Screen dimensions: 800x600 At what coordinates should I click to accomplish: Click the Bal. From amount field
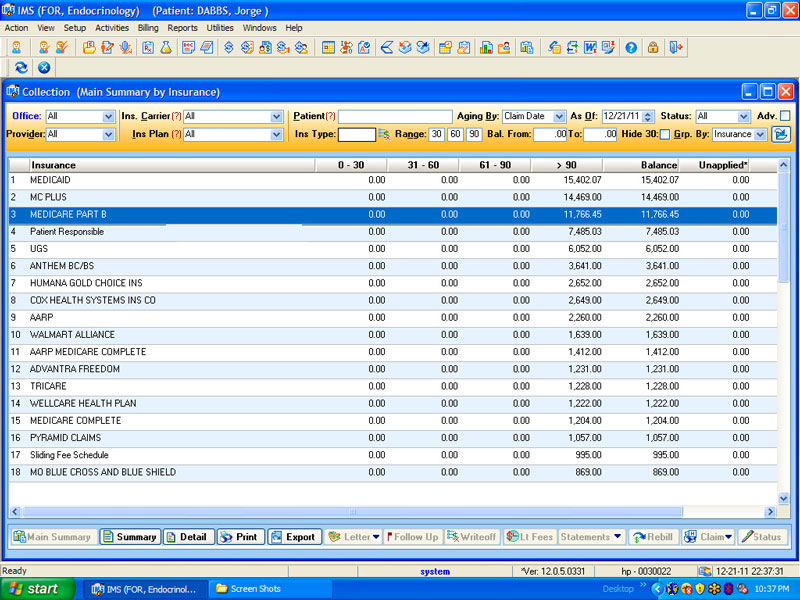pos(550,134)
